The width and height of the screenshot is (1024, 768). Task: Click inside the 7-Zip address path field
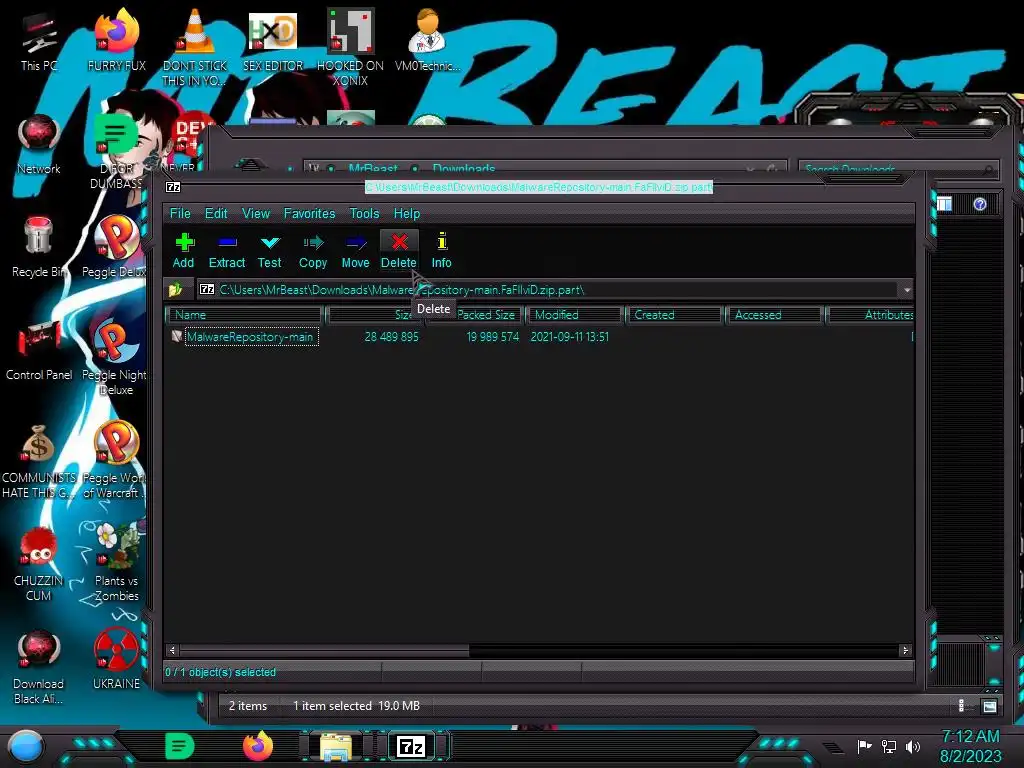click(547, 289)
